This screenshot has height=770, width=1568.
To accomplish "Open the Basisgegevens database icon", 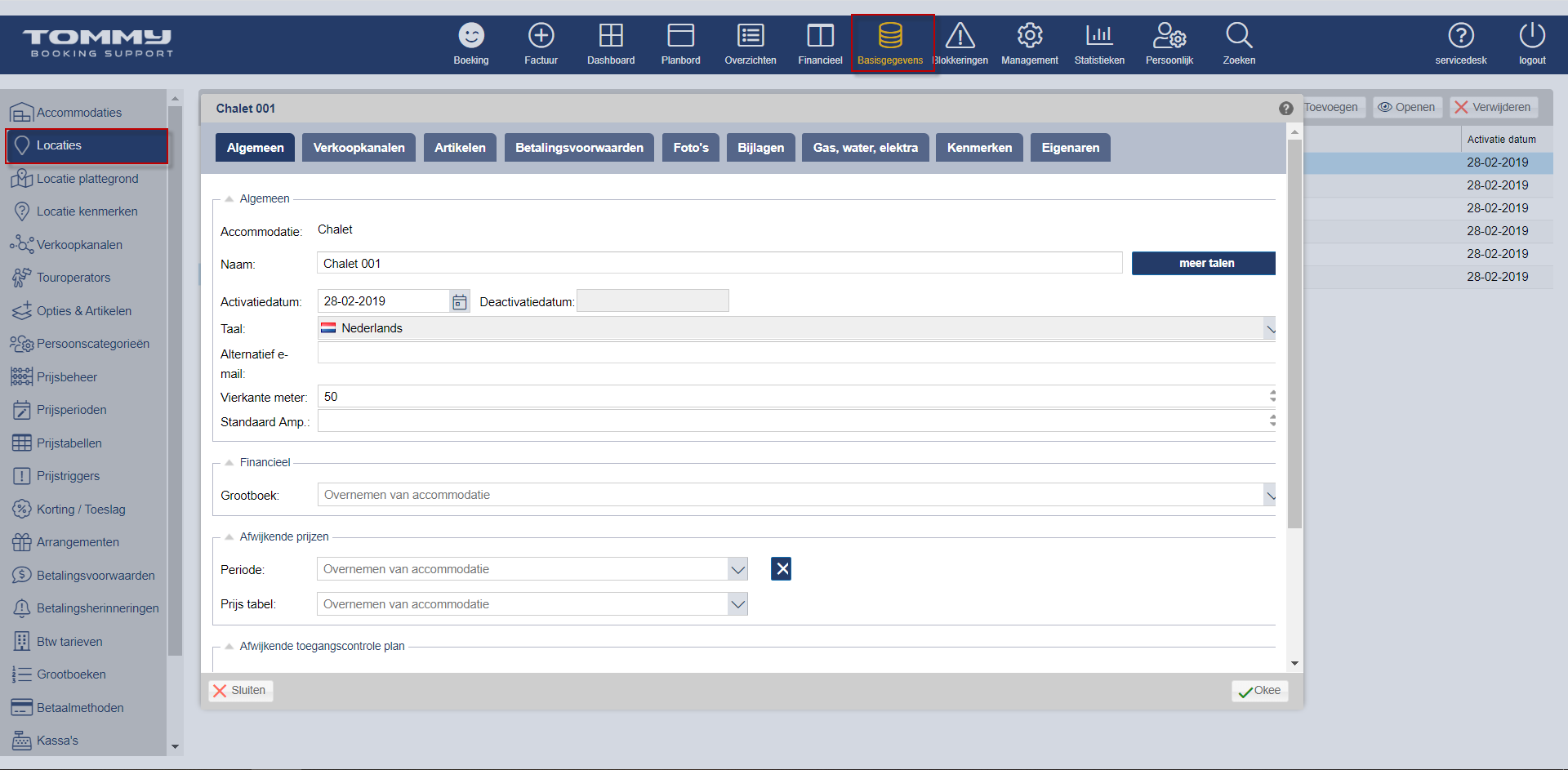I will tap(890, 36).
